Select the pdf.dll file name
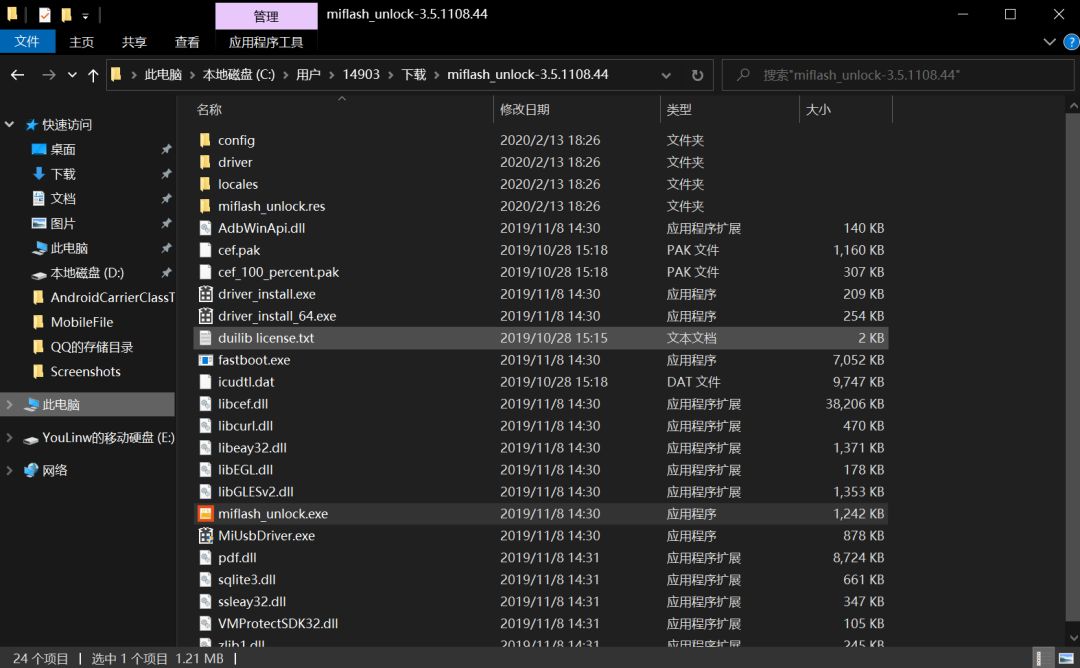Image resolution: width=1080 pixels, height=668 pixels. (x=237, y=558)
